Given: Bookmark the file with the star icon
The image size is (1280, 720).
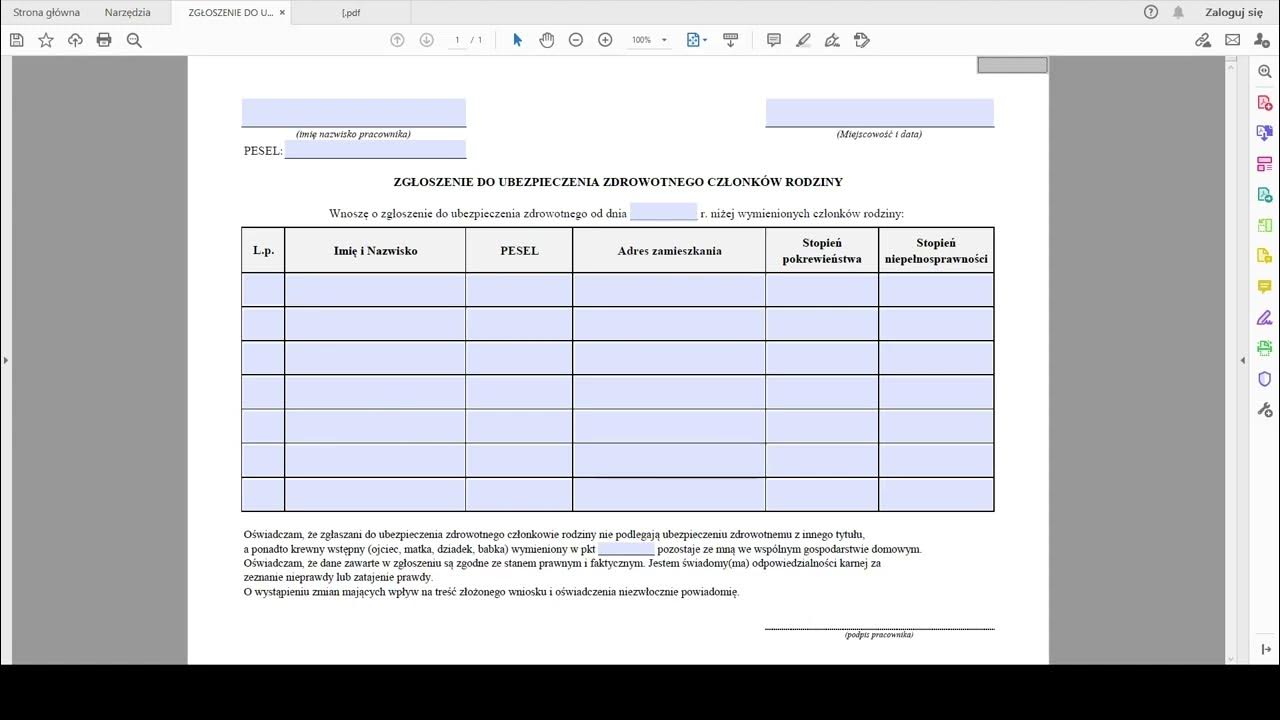Looking at the screenshot, I should coord(46,40).
